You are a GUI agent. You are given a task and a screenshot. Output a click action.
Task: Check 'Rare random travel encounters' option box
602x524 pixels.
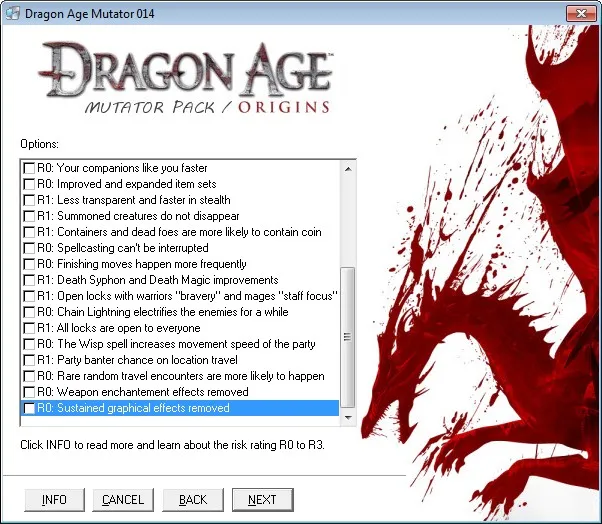point(29,376)
